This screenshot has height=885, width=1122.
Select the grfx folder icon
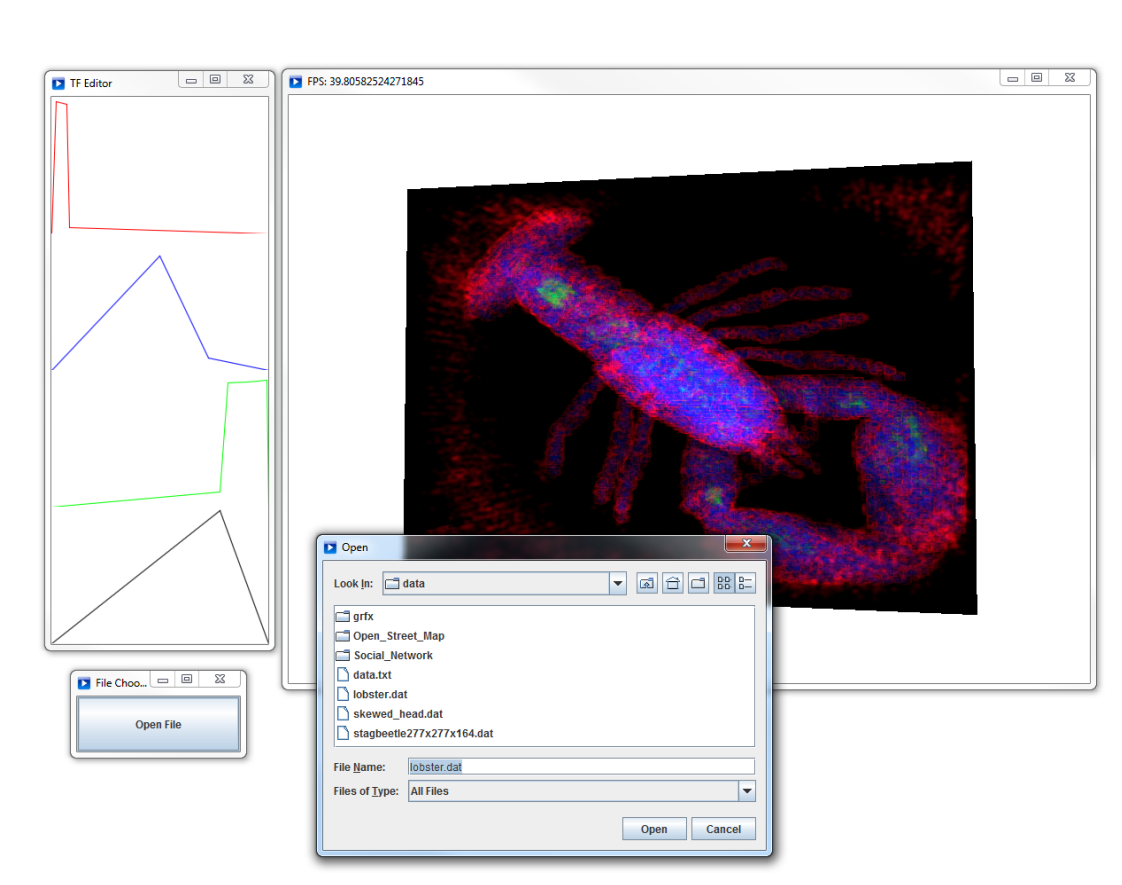[342, 617]
